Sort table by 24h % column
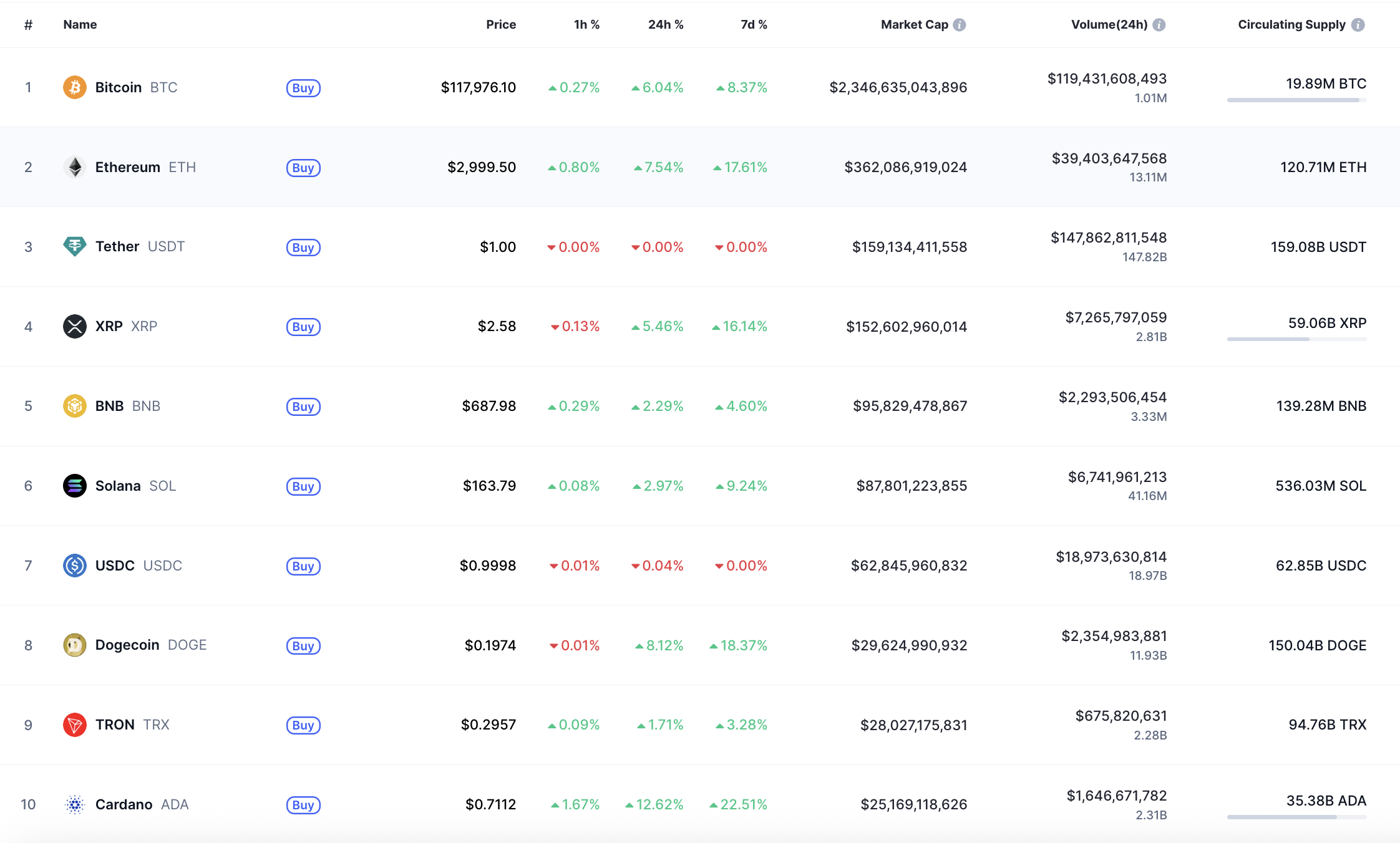This screenshot has width=1400, height=843. click(665, 25)
